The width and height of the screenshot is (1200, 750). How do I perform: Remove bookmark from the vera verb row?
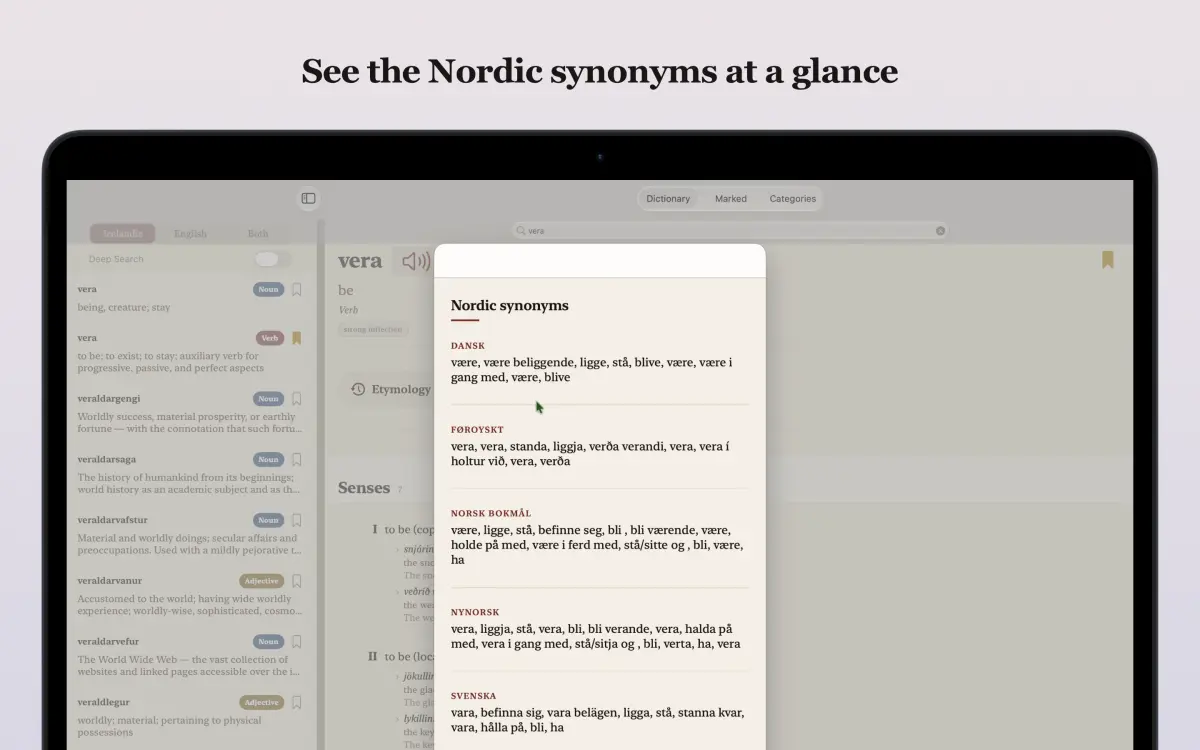click(x=296, y=338)
